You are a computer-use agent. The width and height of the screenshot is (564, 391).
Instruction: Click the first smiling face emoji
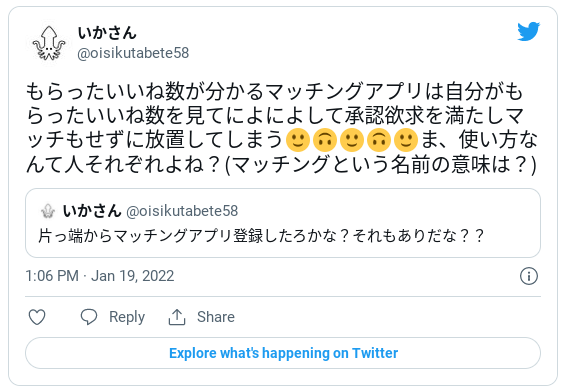[297, 140]
